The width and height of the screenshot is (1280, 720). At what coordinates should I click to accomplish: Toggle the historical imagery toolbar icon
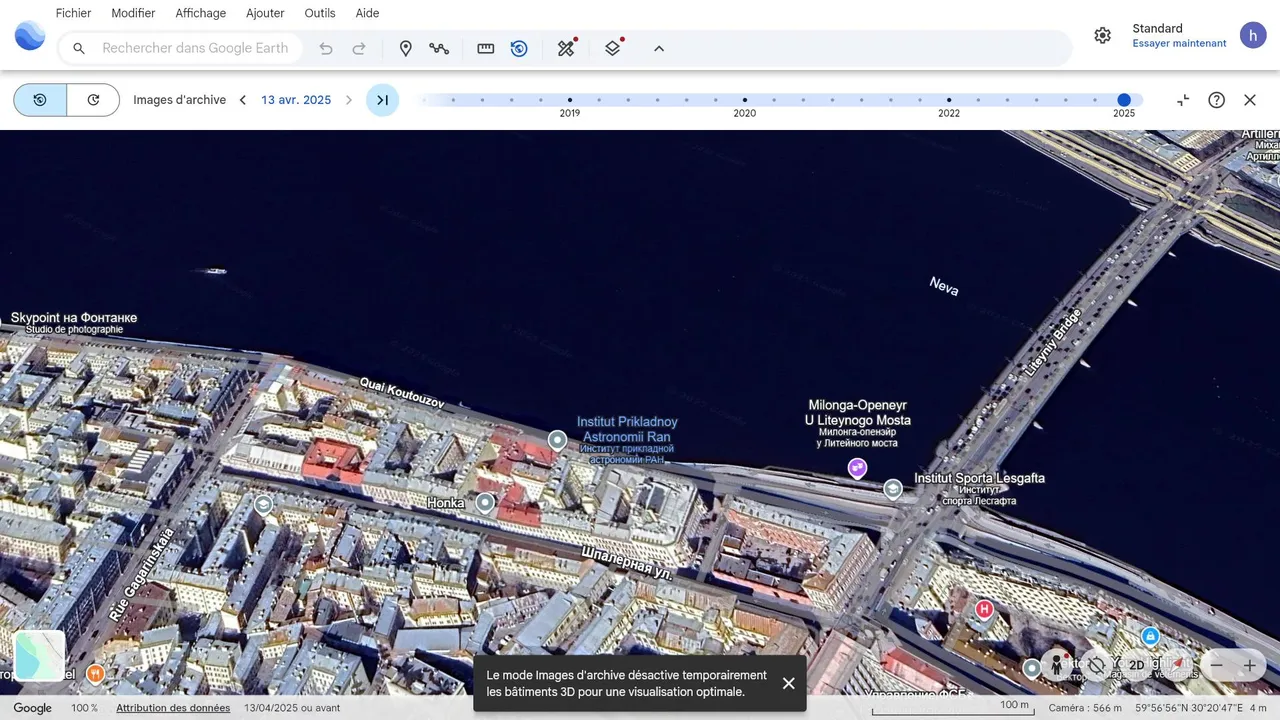(x=519, y=48)
